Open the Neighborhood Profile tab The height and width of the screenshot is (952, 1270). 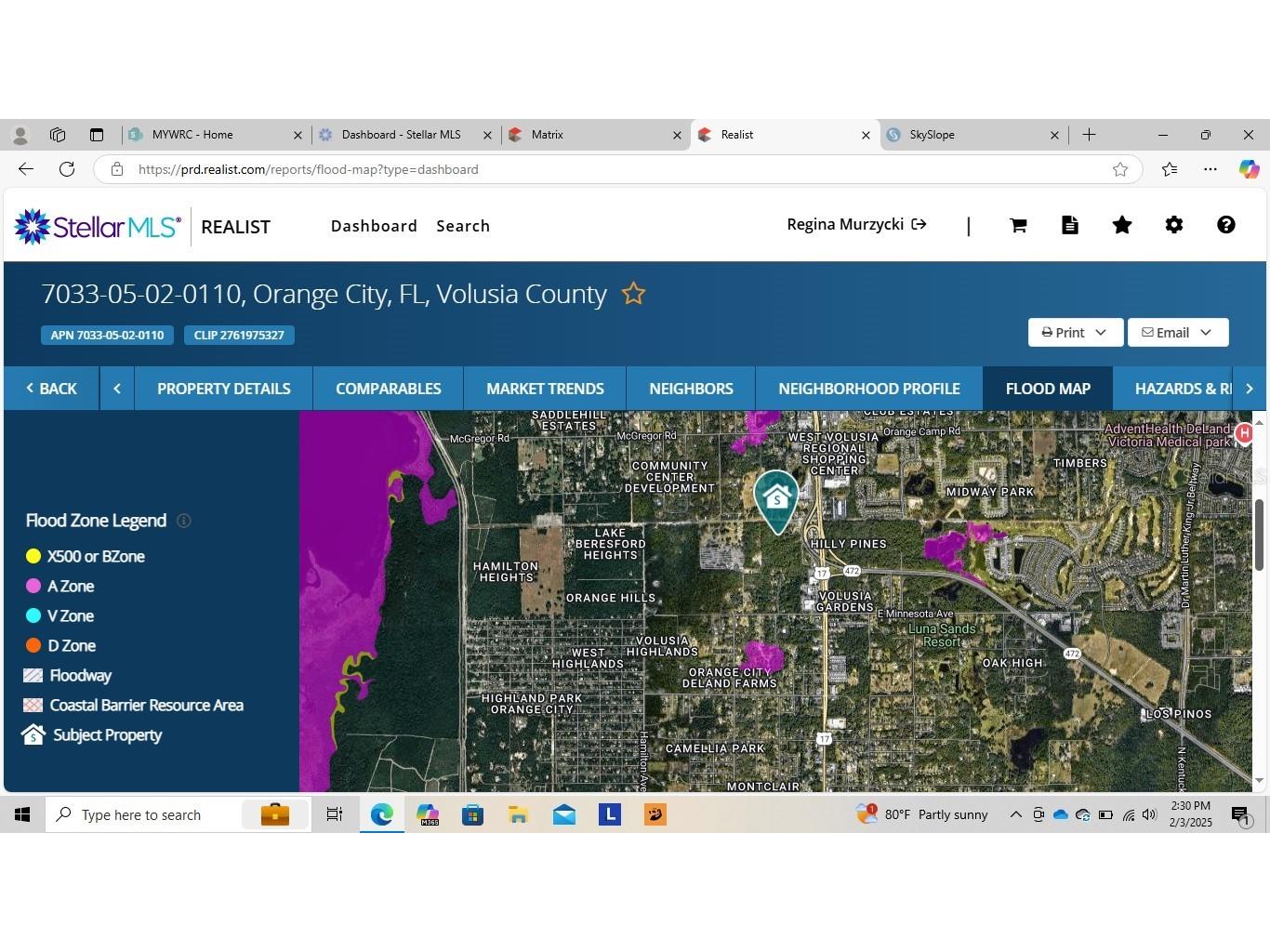coord(868,389)
